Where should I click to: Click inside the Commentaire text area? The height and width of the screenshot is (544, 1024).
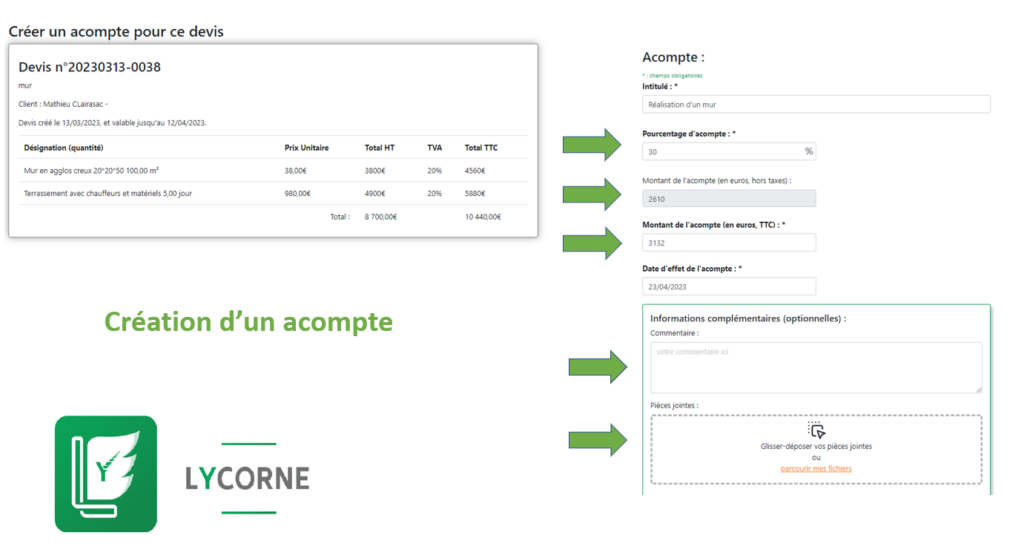pos(816,368)
